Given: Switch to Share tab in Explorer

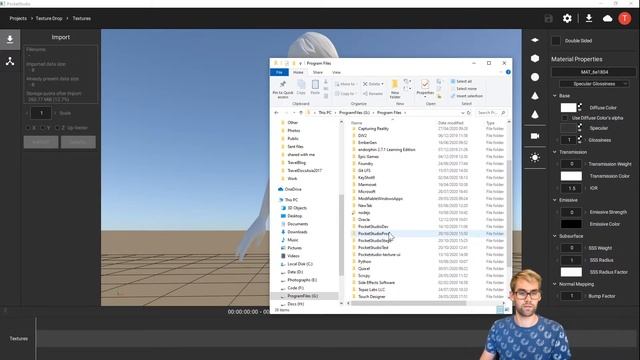Looking at the screenshot, I should click(318, 72).
